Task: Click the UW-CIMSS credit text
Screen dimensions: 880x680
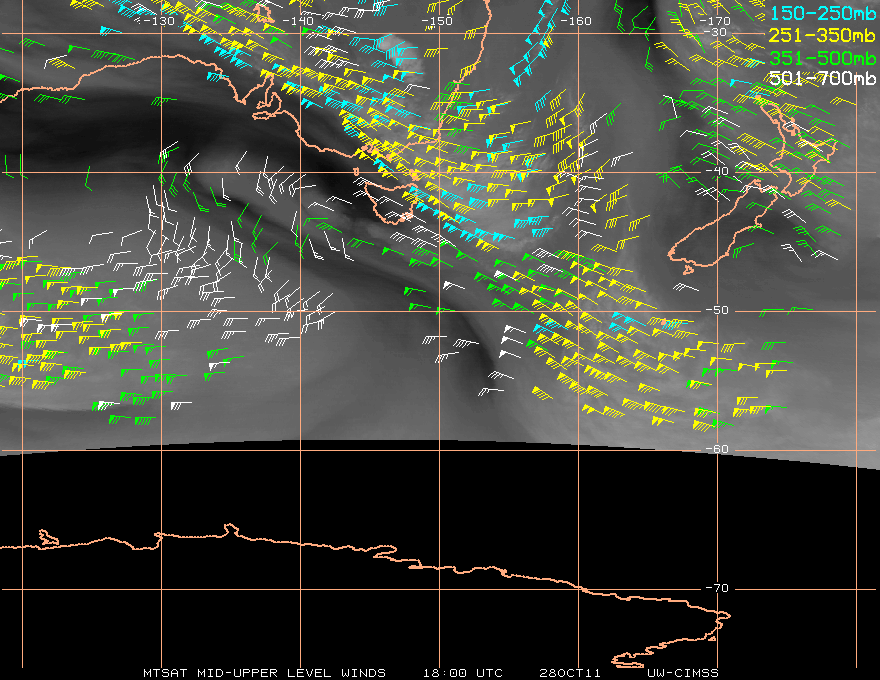Action: coord(682,673)
